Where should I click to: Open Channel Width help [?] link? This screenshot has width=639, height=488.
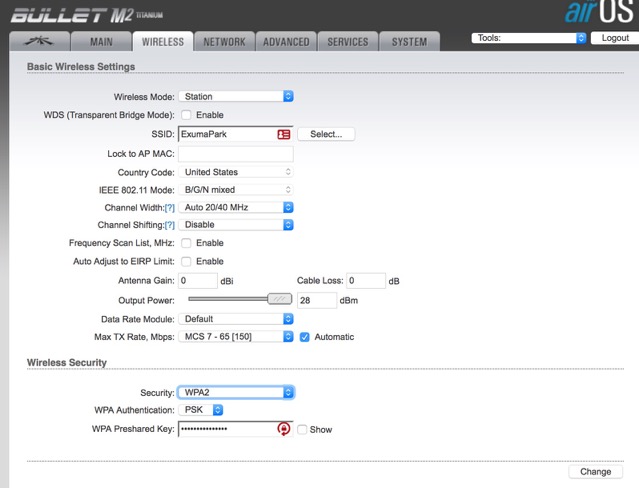[169, 207]
